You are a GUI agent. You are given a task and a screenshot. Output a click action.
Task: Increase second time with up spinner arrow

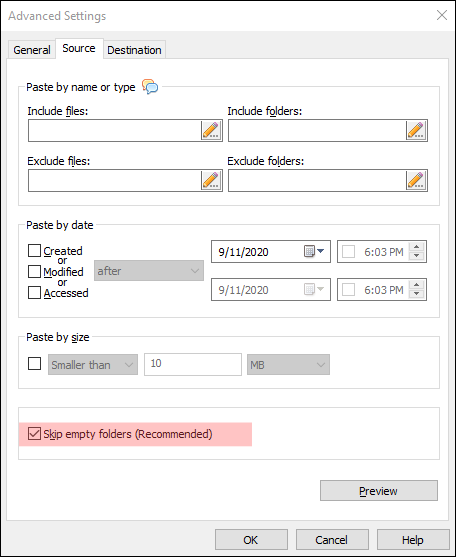pyautogui.click(x=417, y=285)
